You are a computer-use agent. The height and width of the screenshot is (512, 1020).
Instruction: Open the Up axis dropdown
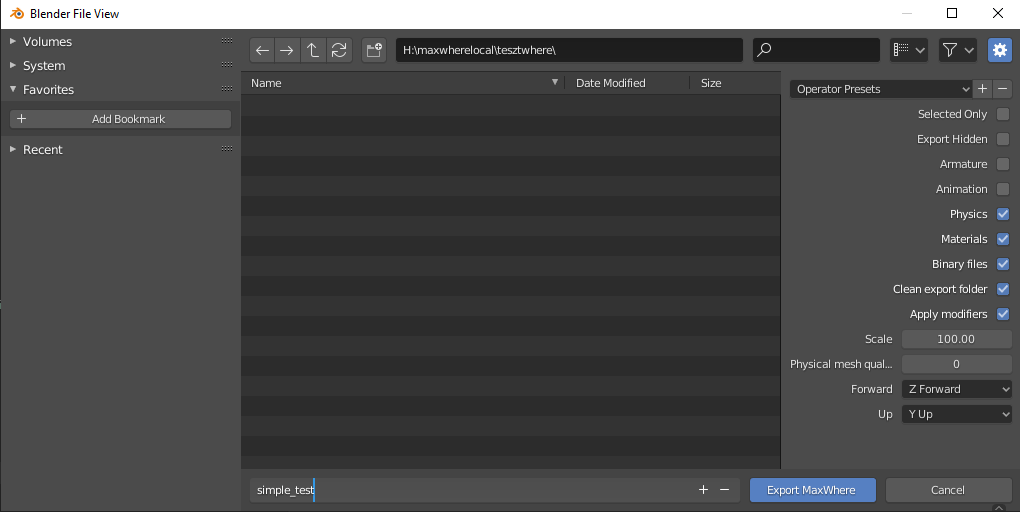(956, 414)
